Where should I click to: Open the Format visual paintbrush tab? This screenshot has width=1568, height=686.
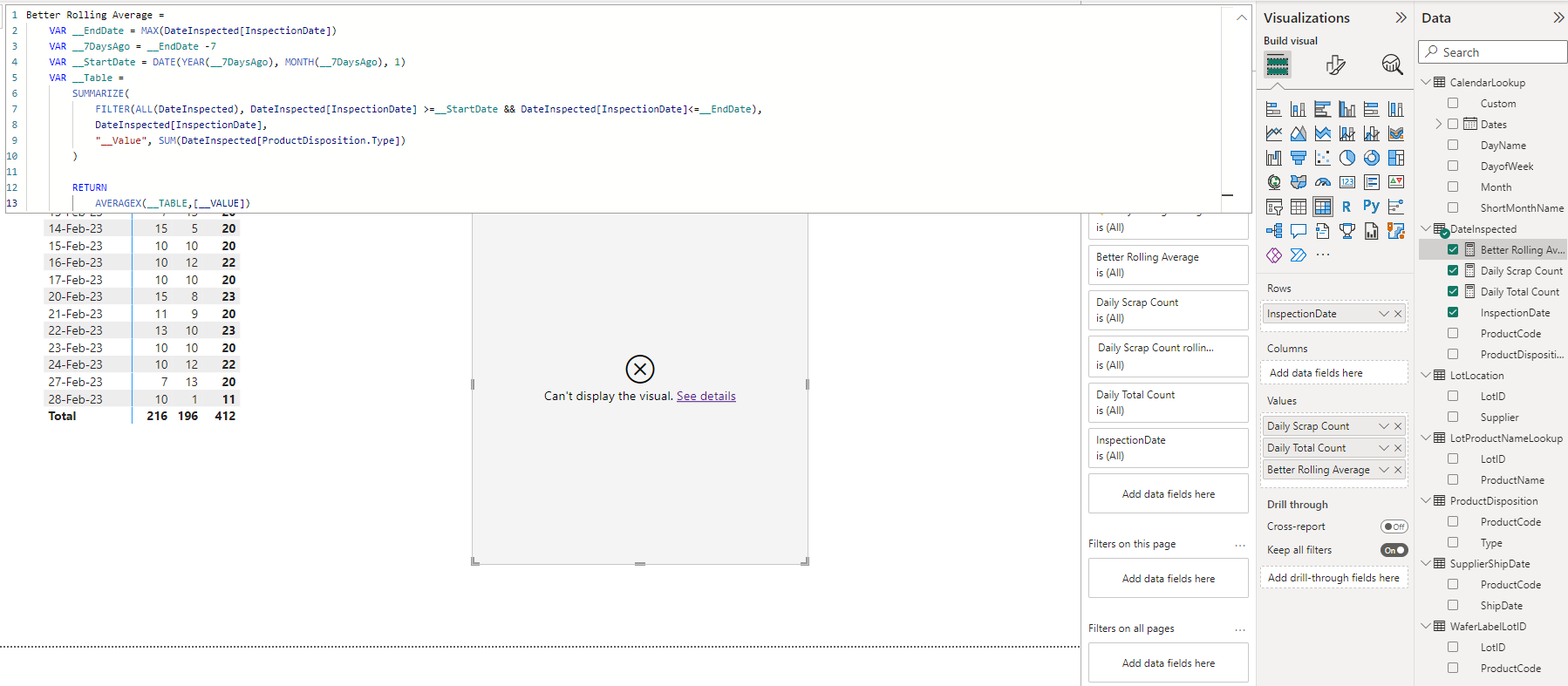click(1335, 65)
